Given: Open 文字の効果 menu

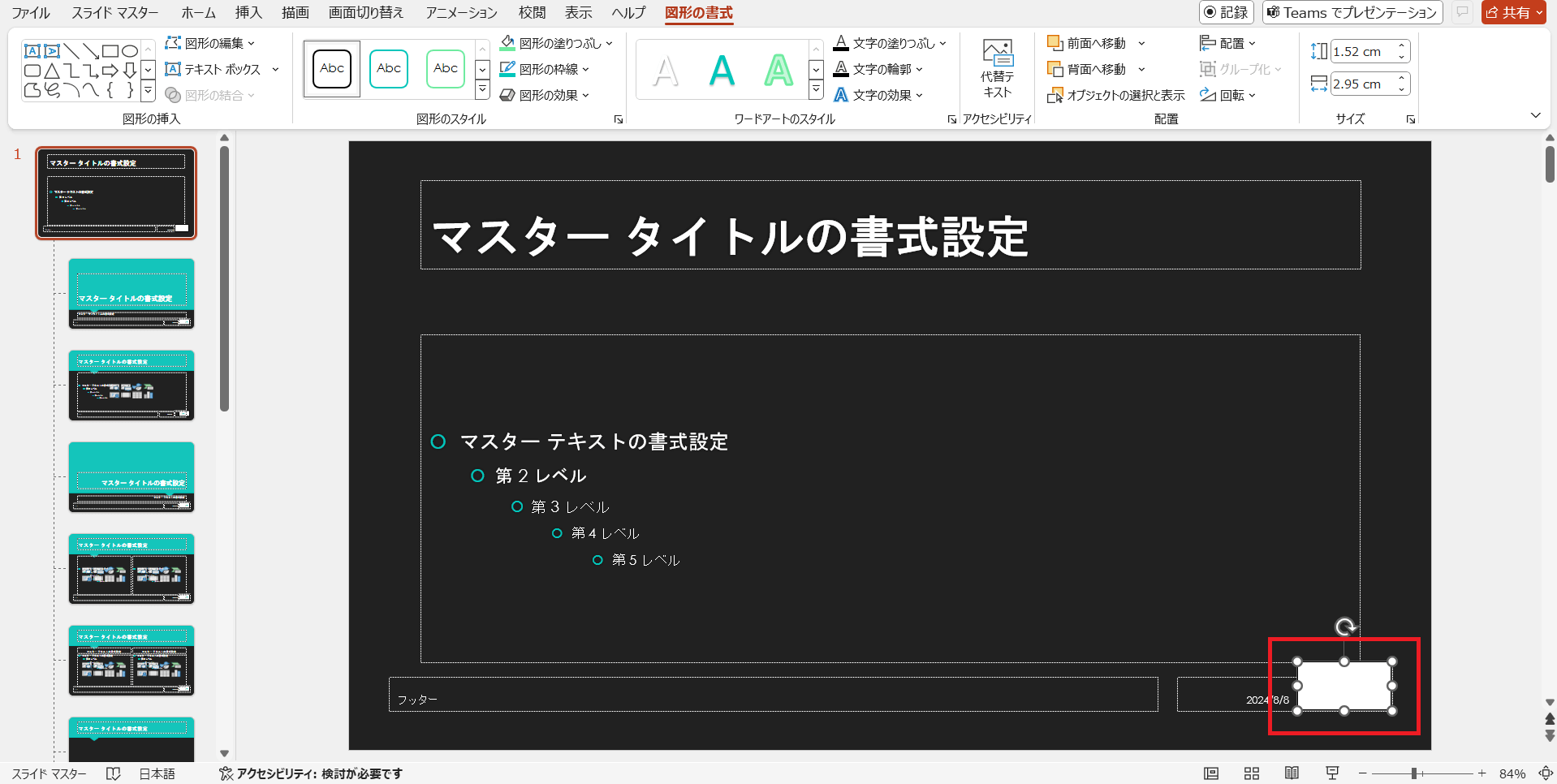Looking at the screenshot, I should [x=878, y=95].
